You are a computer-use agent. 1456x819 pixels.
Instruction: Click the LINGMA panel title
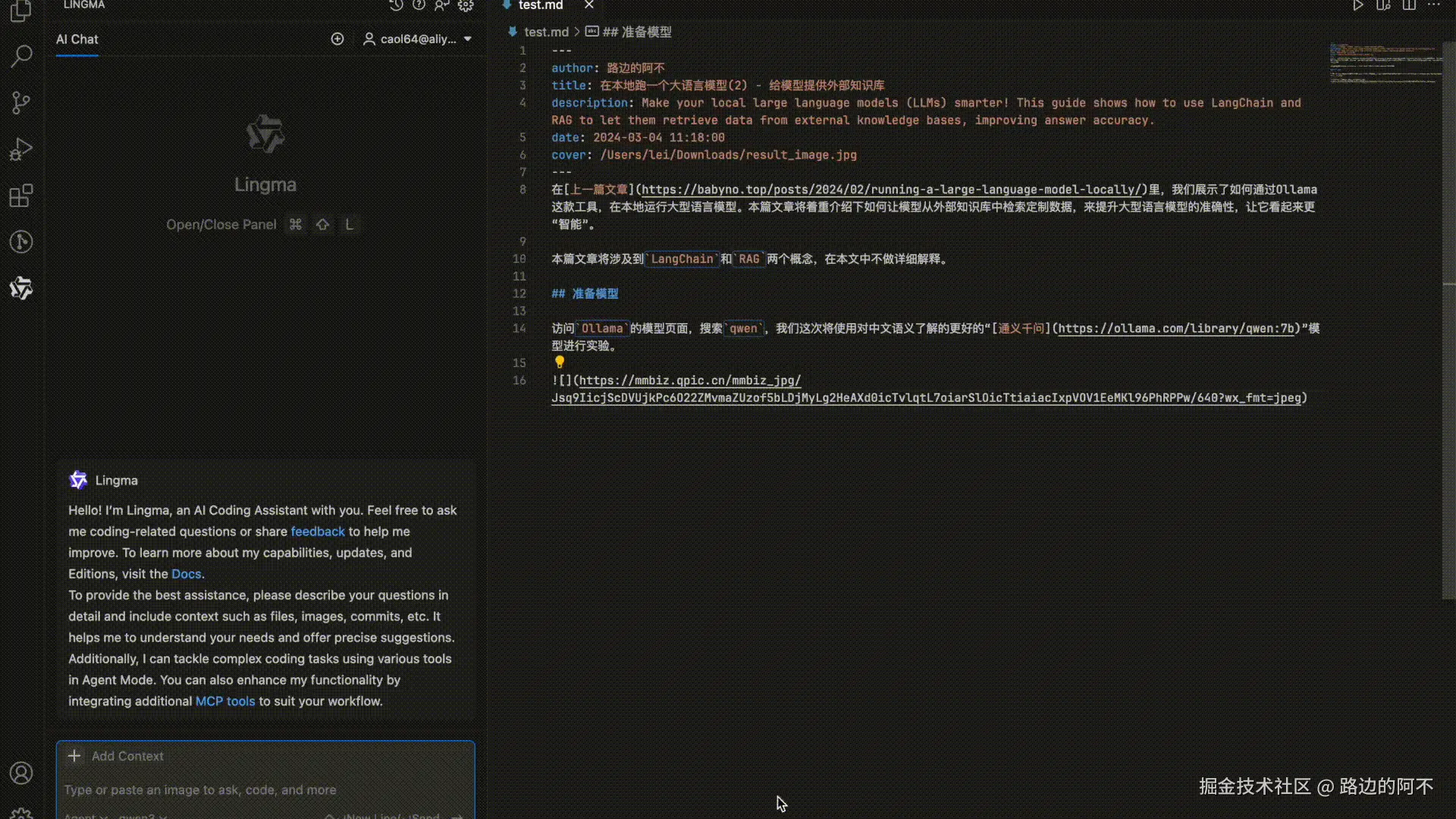pos(84,5)
